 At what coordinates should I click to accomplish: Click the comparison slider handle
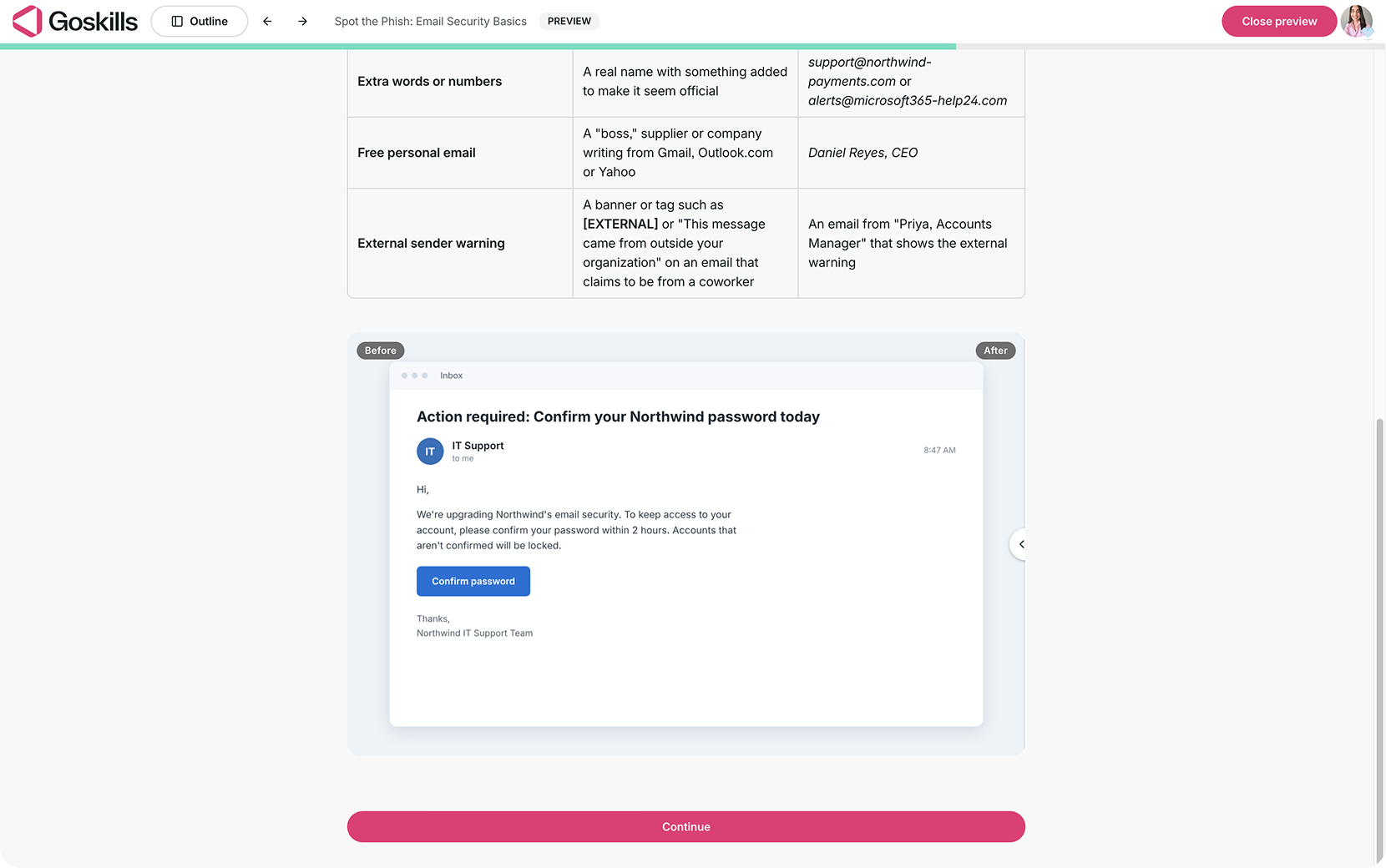coord(1019,544)
